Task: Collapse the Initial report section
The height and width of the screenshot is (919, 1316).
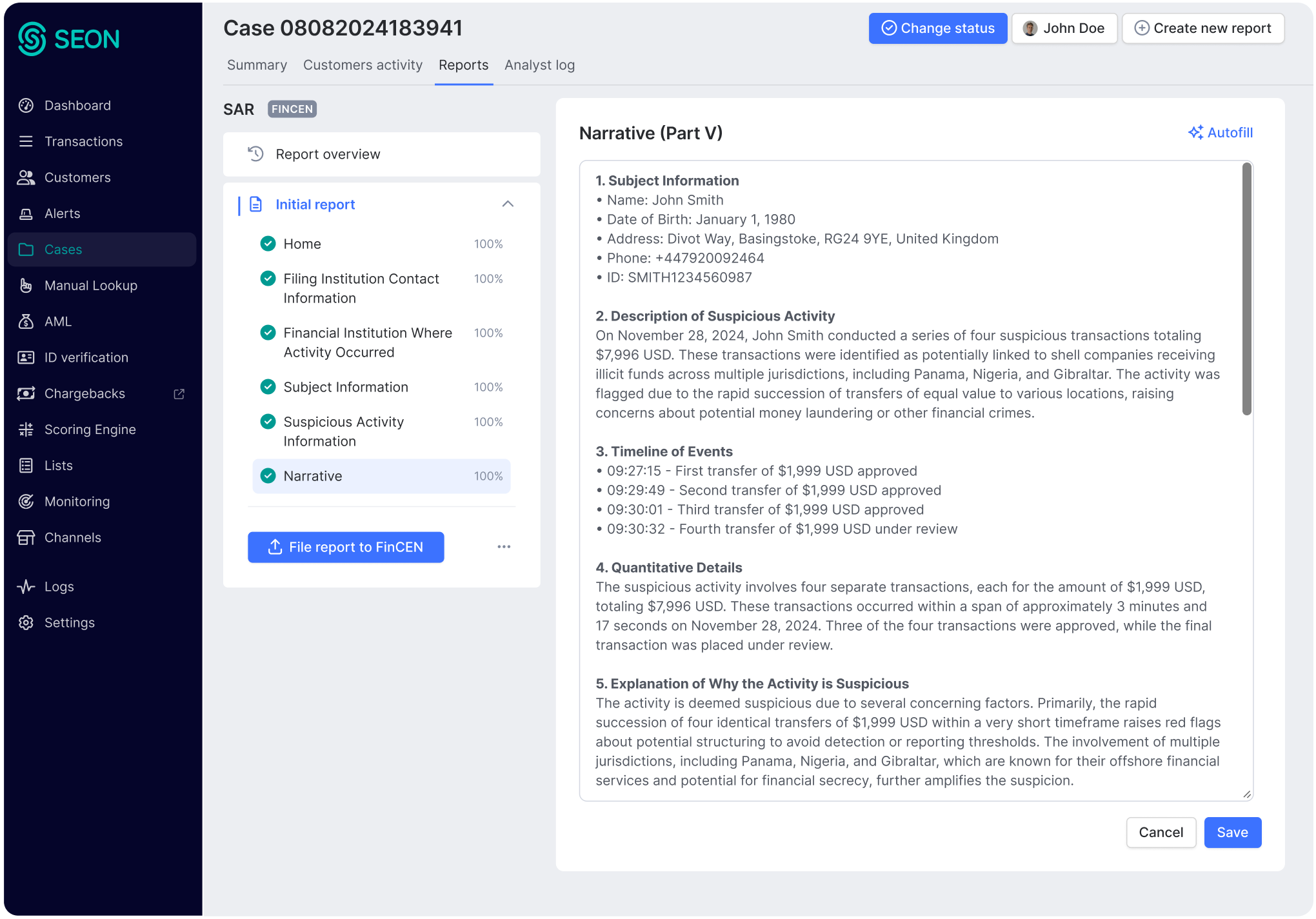Action: [x=508, y=204]
